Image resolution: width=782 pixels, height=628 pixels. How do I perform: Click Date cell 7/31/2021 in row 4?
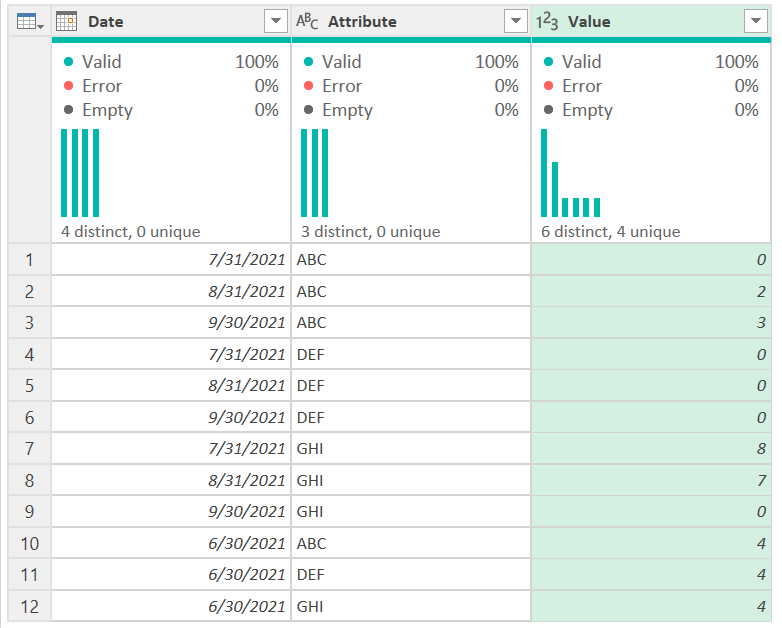(x=171, y=354)
